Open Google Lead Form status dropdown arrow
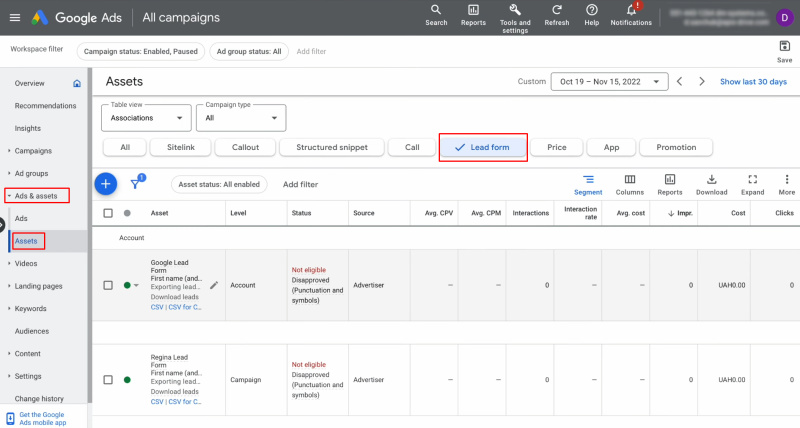Viewport: 800px width, 428px height. click(136, 285)
